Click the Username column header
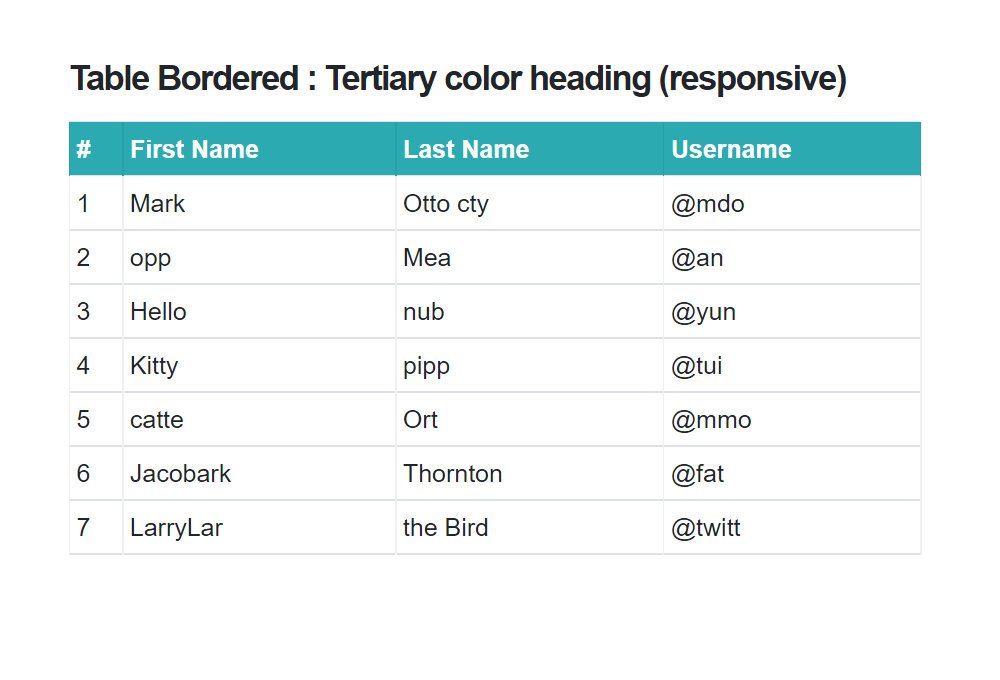The width and height of the screenshot is (1000, 680). pos(792,149)
